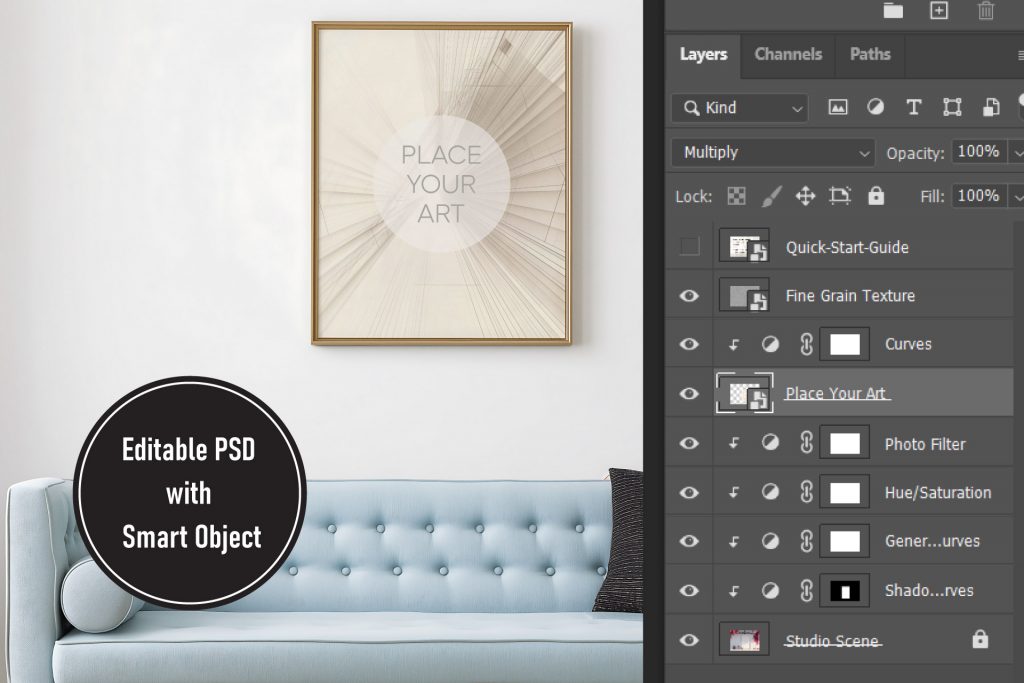Screen dimensions: 1024x683
Task: Click the delete layer trash icon
Action: click(x=985, y=10)
